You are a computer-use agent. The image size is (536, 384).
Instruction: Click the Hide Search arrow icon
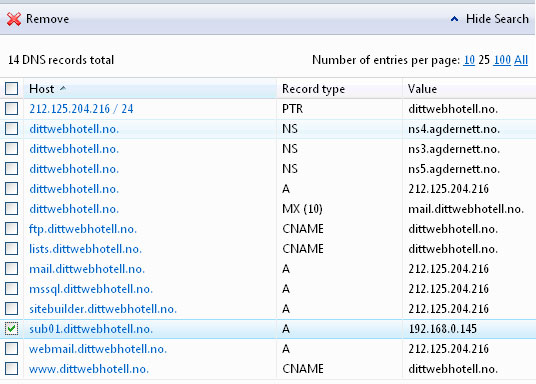(x=454, y=19)
